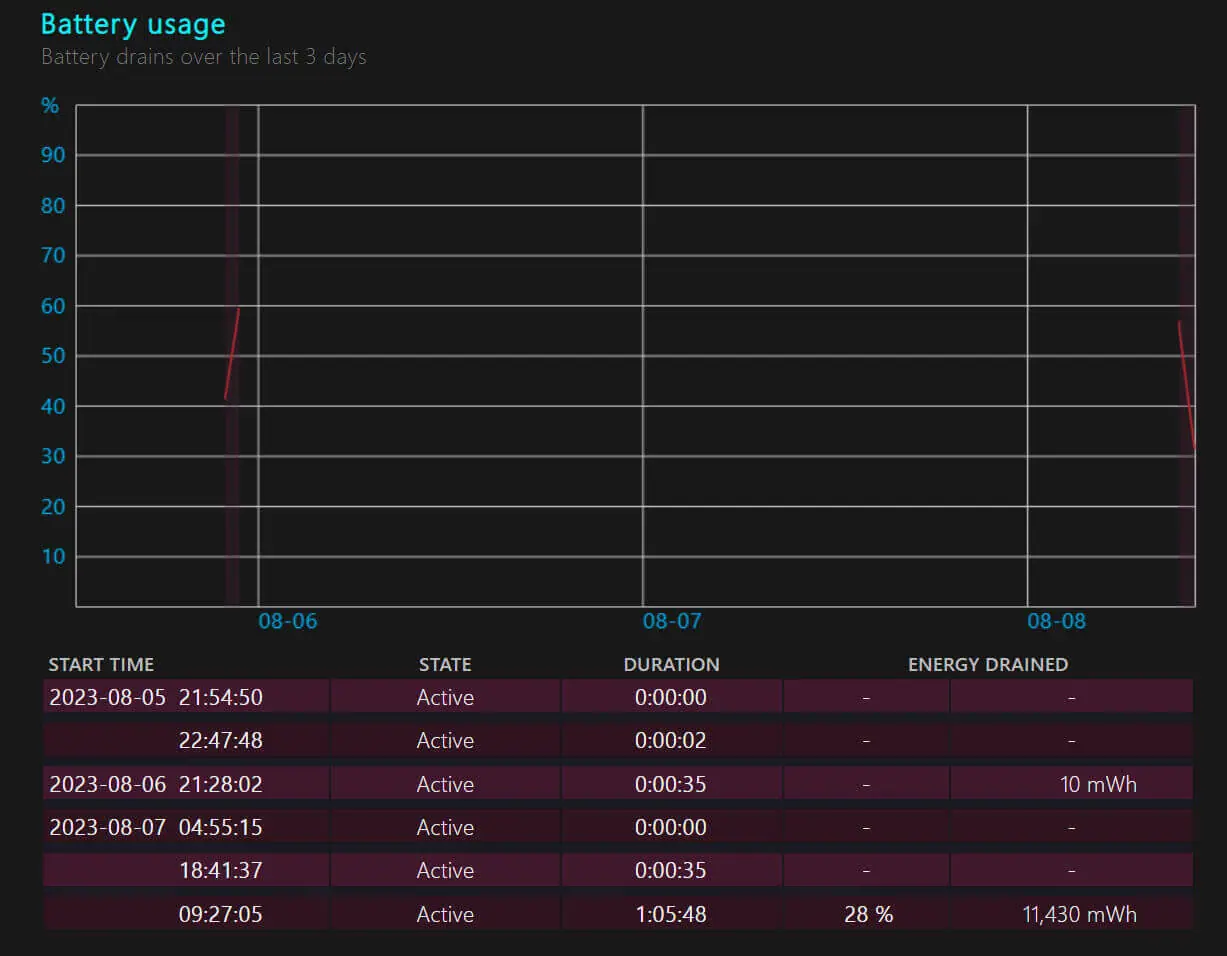Click the 11,430 mWh energy cell

coord(1080,914)
